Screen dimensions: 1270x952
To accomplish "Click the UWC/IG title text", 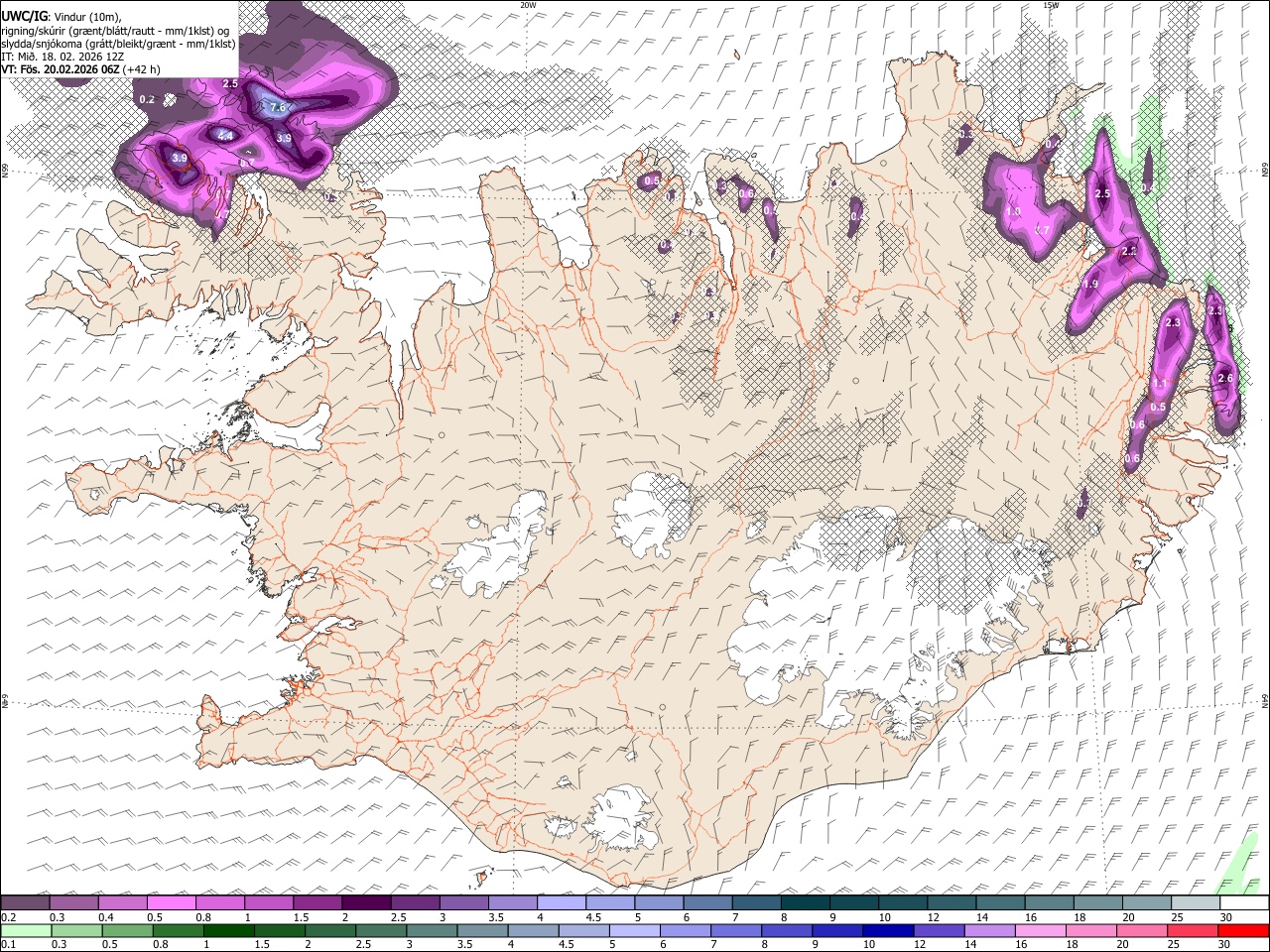I will (24, 17).
